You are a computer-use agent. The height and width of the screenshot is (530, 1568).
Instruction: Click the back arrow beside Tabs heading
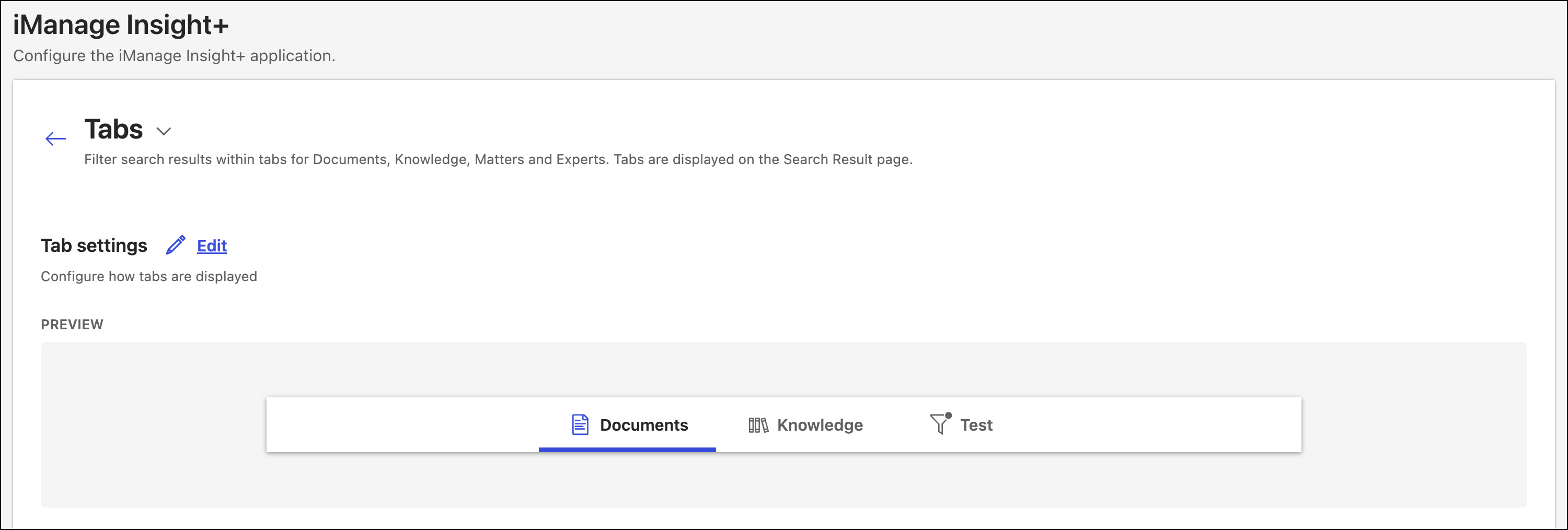coord(55,139)
